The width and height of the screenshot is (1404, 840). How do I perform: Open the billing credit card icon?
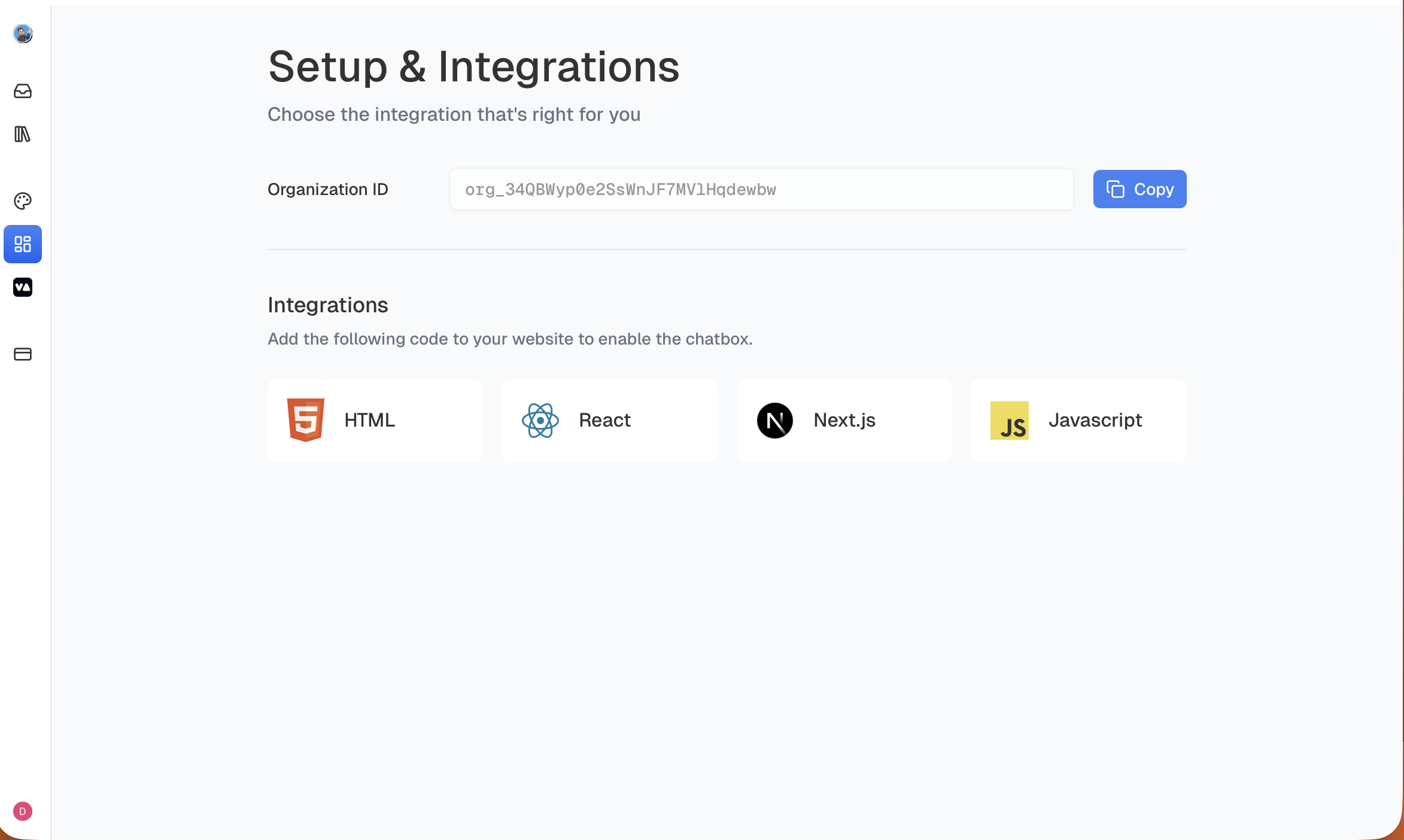coord(23,354)
